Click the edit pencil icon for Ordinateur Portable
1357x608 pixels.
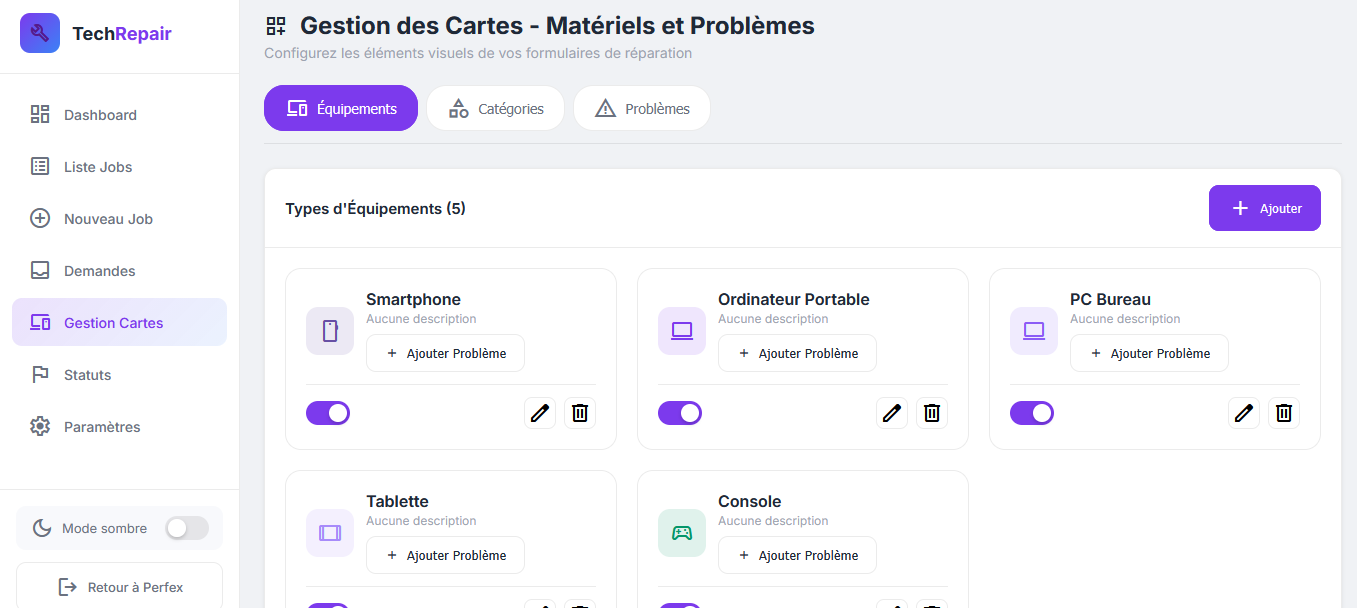click(x=892, y=412)
